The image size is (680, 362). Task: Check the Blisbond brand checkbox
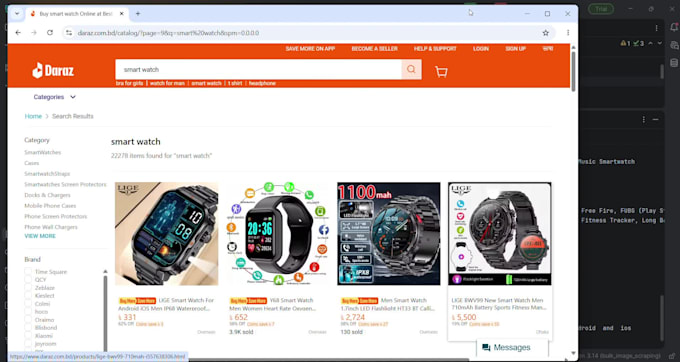click(x=28, y=328)
